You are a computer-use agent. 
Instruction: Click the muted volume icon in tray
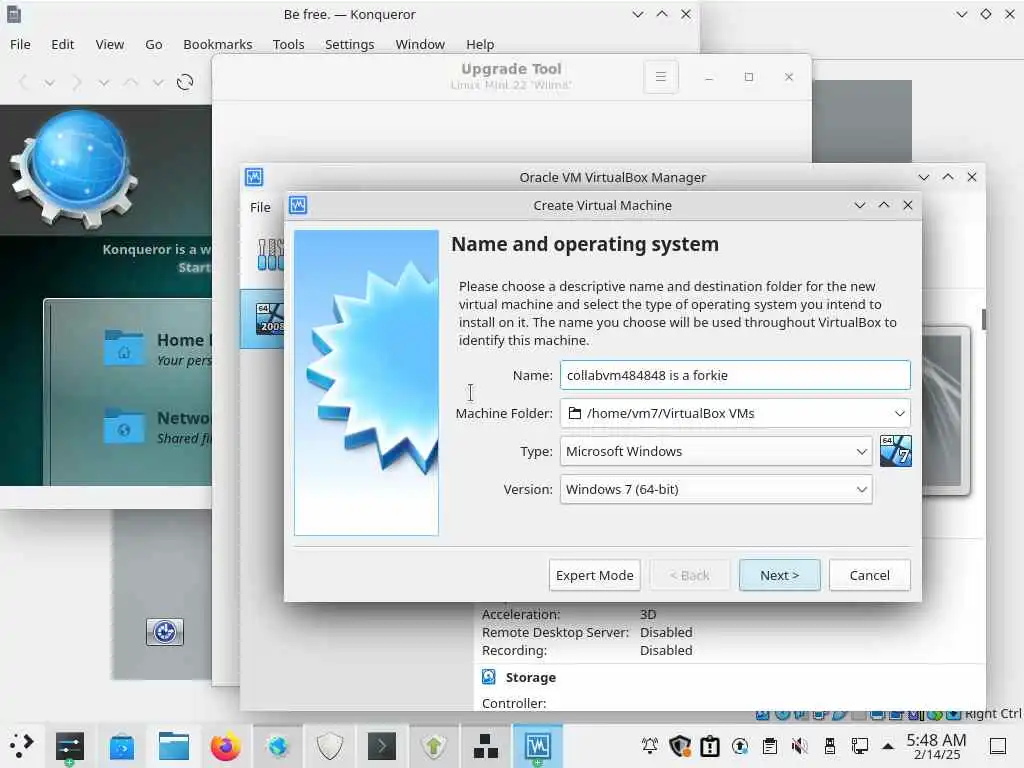click(x=799, y=746)
